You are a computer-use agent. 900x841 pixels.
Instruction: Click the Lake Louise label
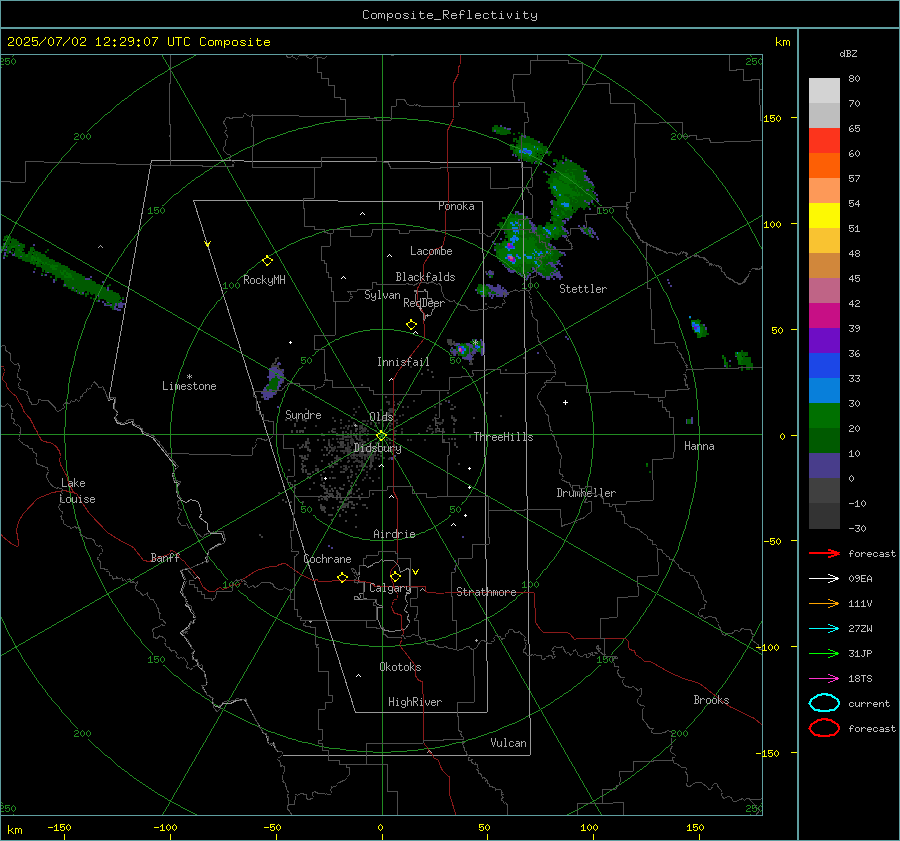77,491
